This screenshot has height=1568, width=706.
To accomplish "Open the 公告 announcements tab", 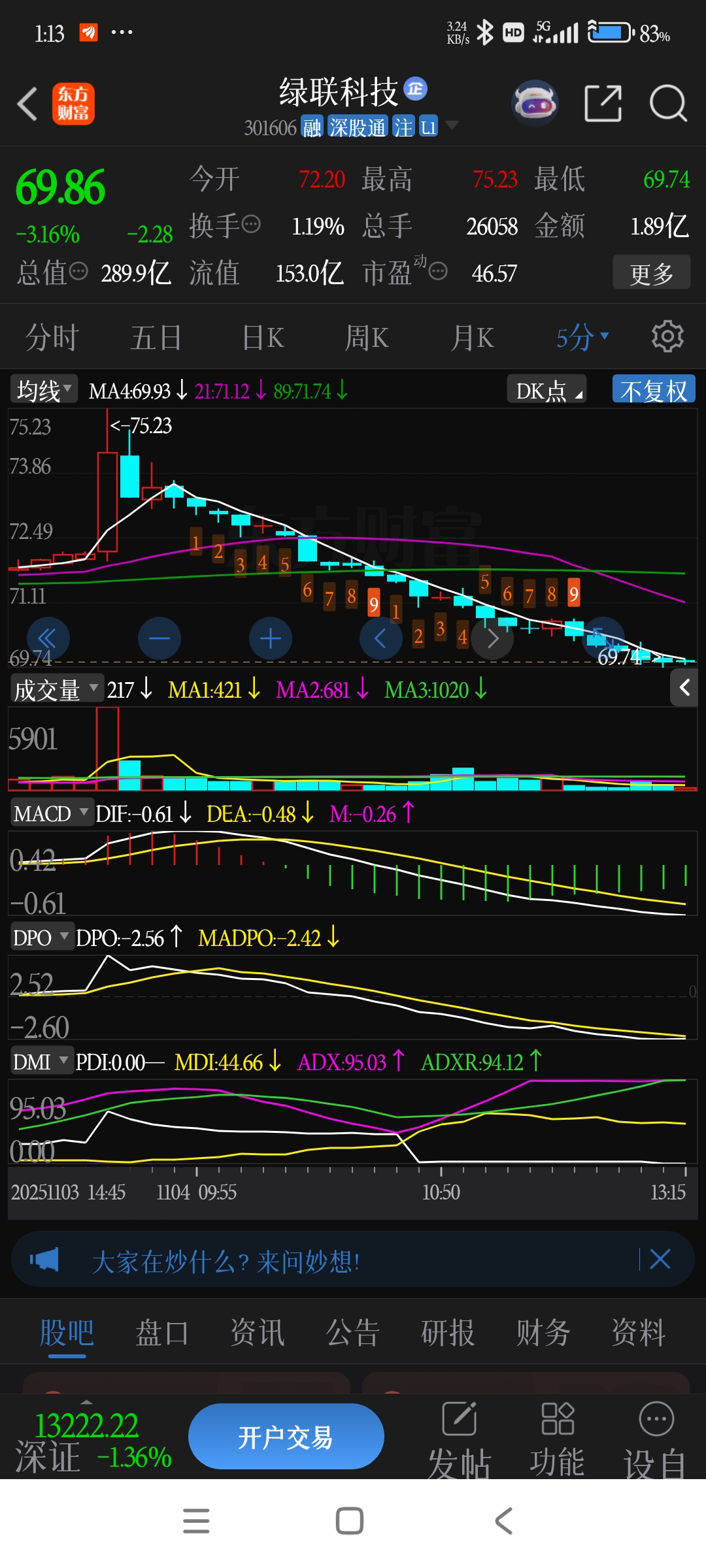I will coord(353,1331).
